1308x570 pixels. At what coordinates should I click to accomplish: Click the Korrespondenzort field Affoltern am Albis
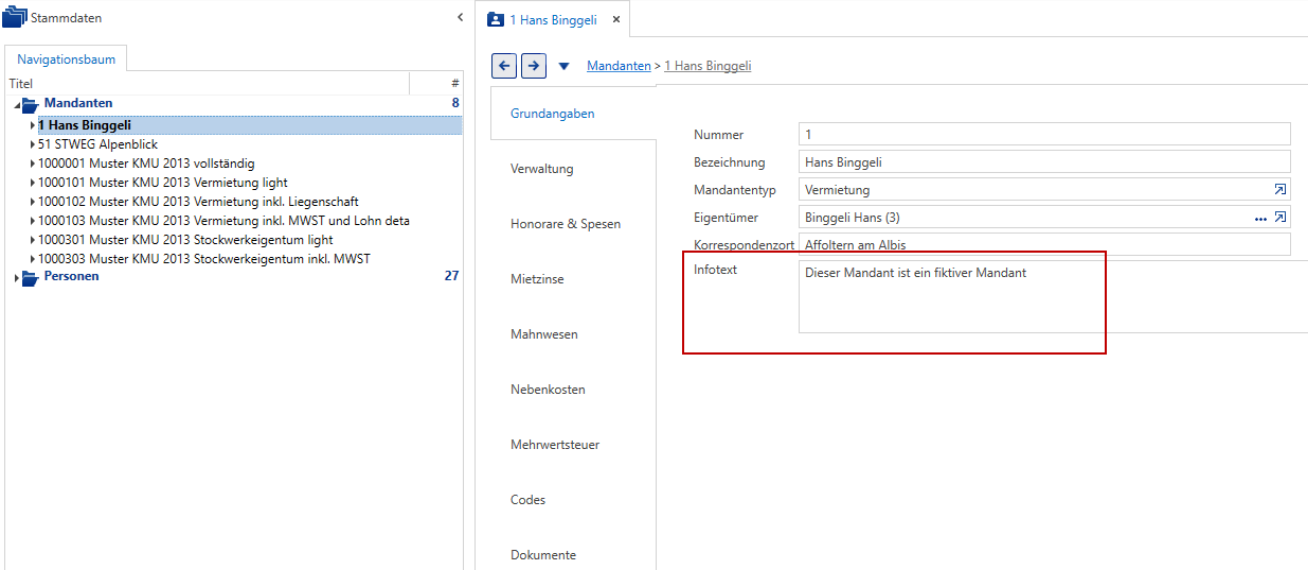(x=1044, y=245)
